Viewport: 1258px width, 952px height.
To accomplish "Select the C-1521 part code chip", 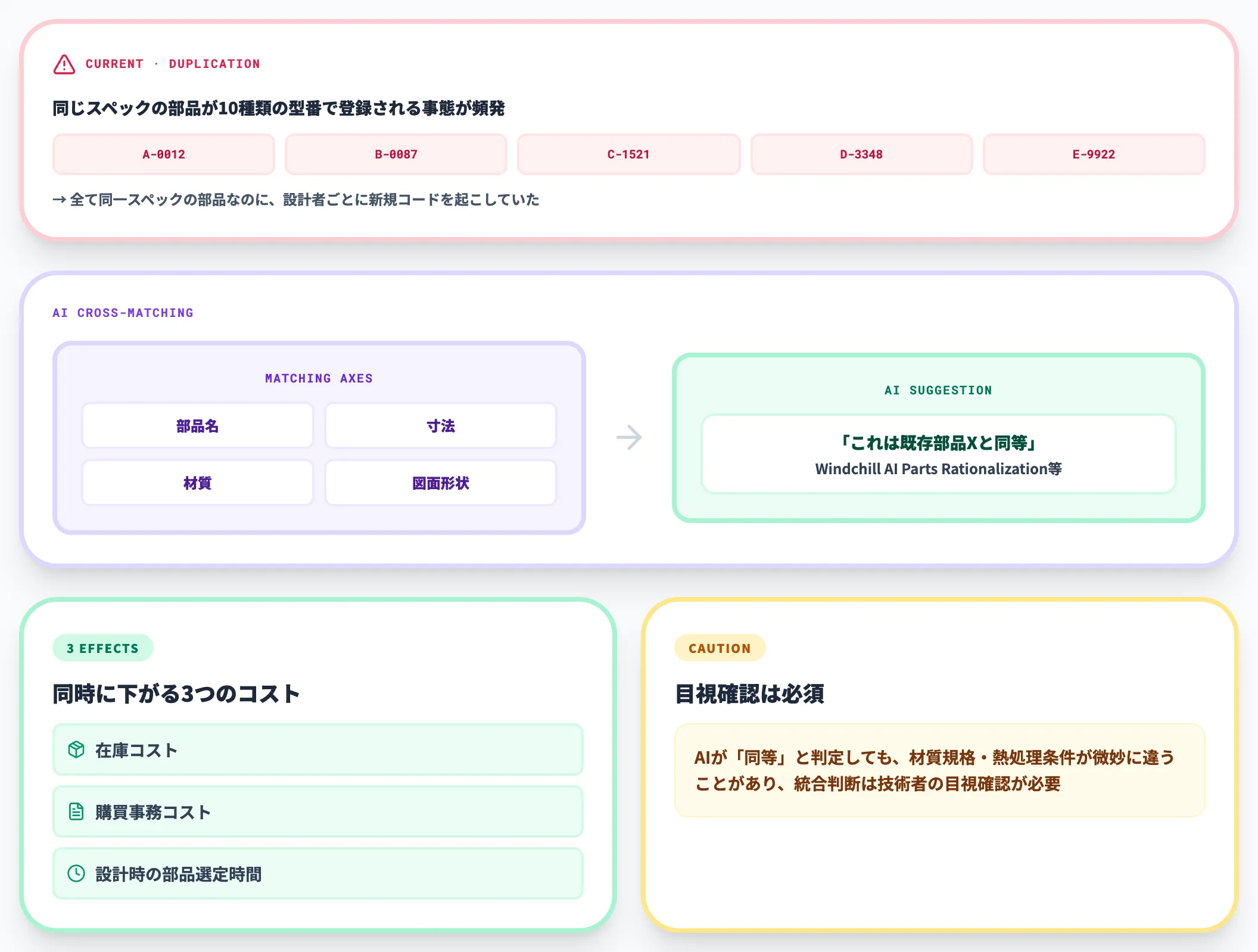I will point(628,154).
